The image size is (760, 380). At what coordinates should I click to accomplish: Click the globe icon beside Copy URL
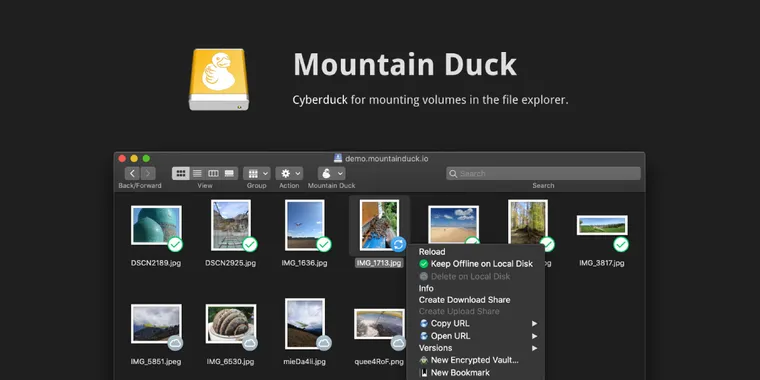424,323
